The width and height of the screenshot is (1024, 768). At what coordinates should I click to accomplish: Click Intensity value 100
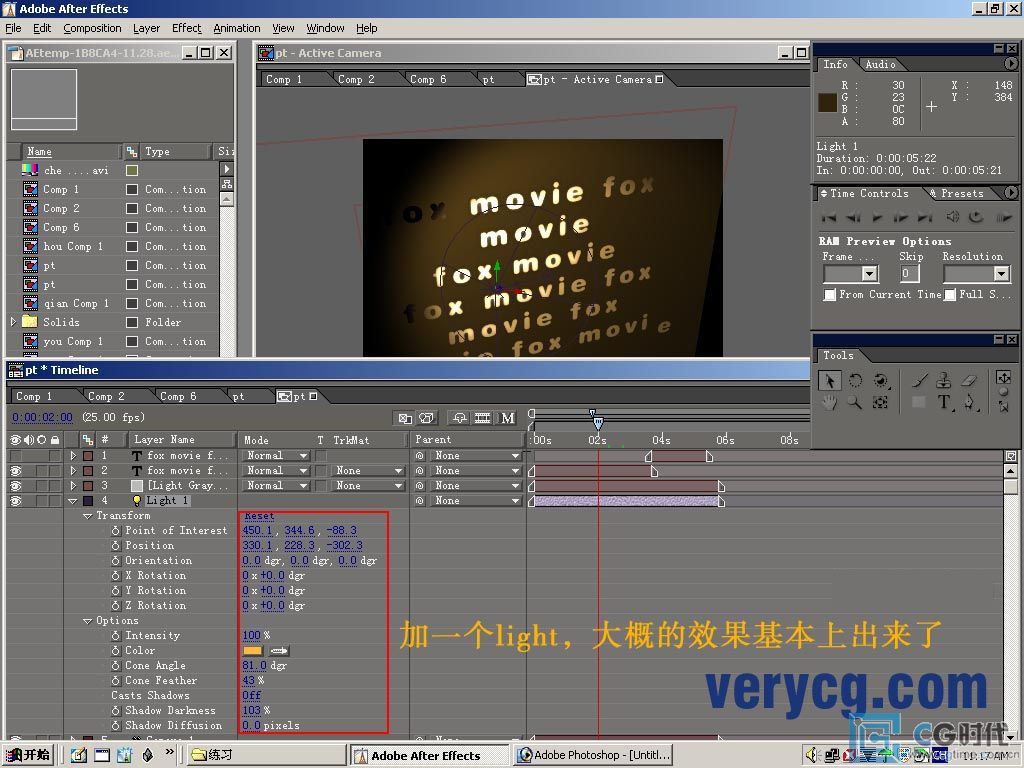[x=251, y=635]
